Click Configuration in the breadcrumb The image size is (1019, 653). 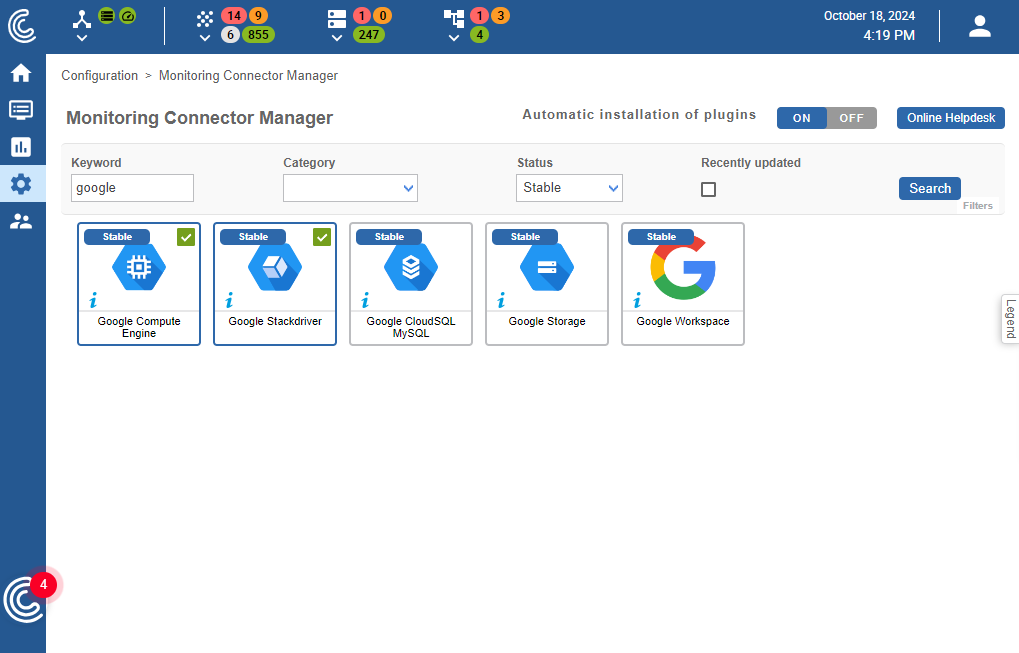point(100,76)
